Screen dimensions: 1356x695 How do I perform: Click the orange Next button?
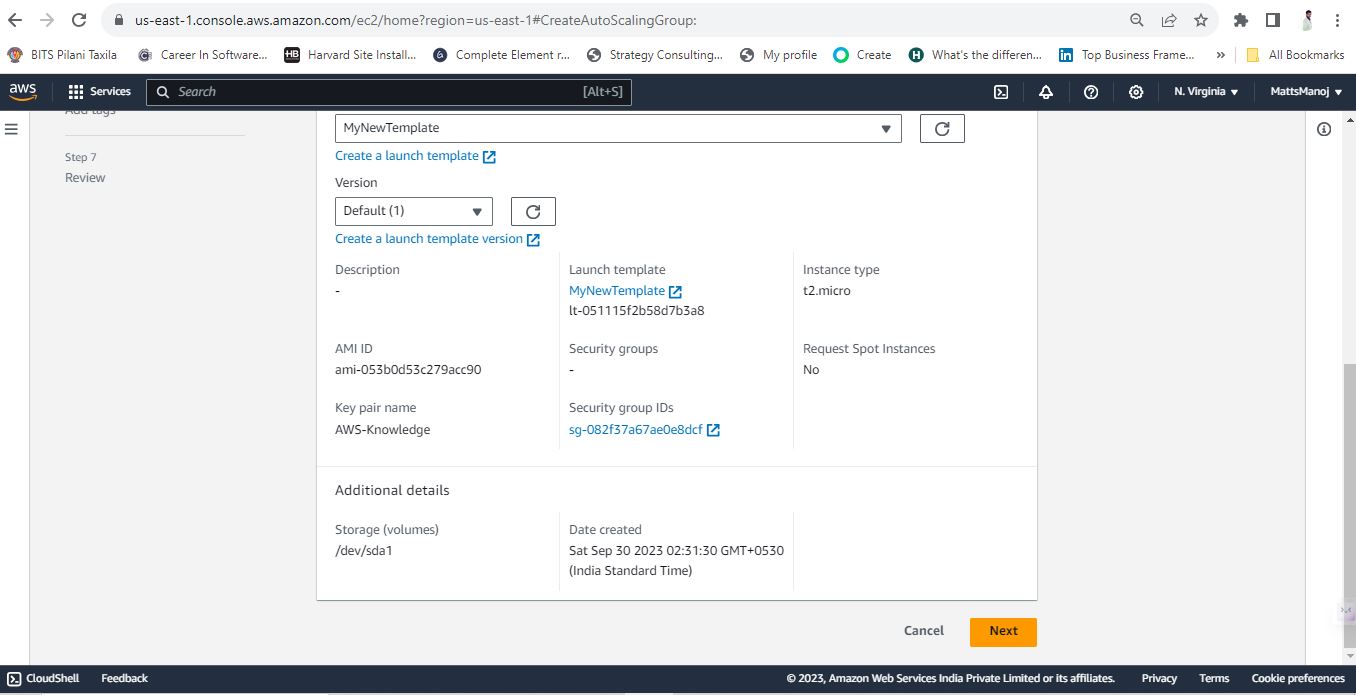click(1003, 631)
